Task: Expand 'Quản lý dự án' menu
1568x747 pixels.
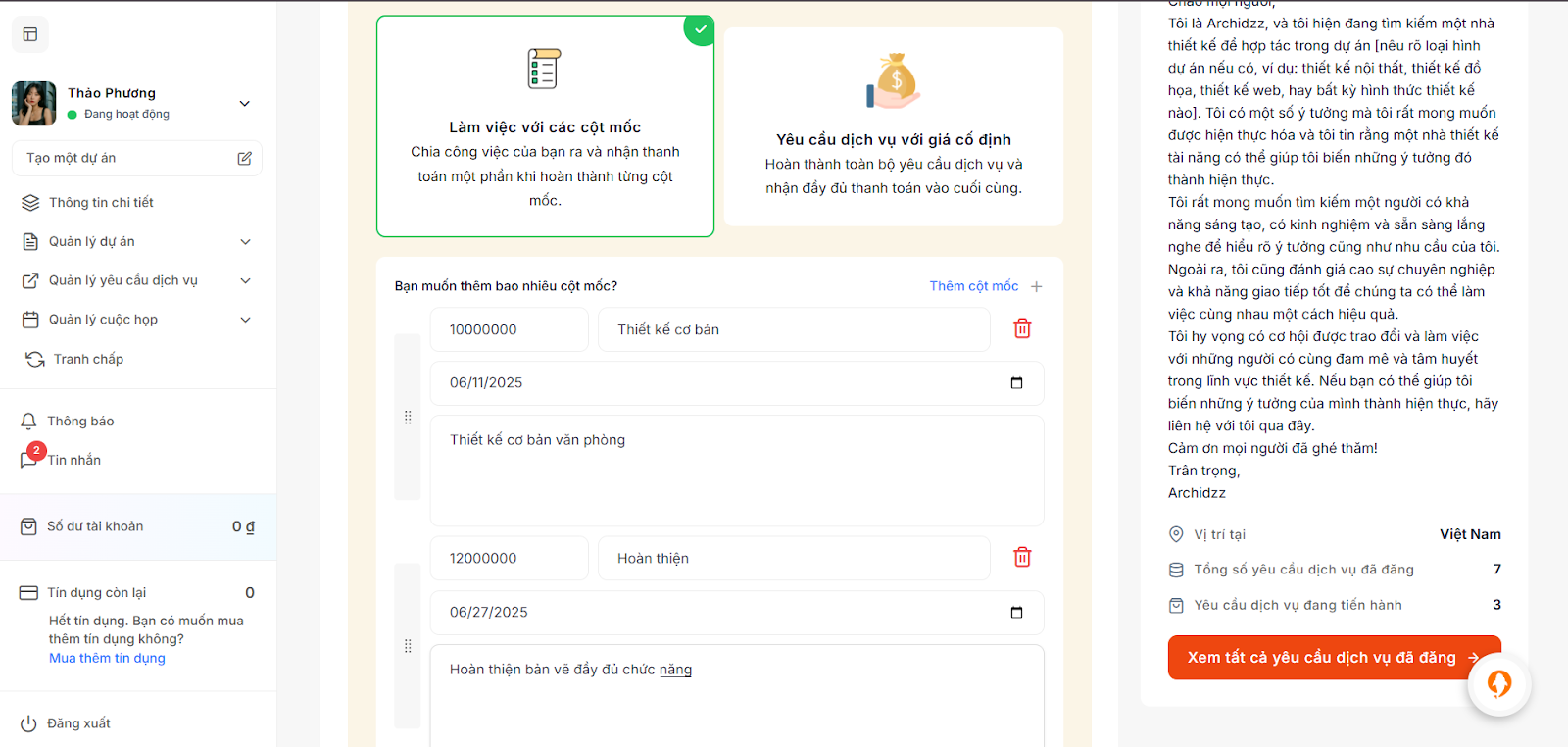Action: point(245,241)
